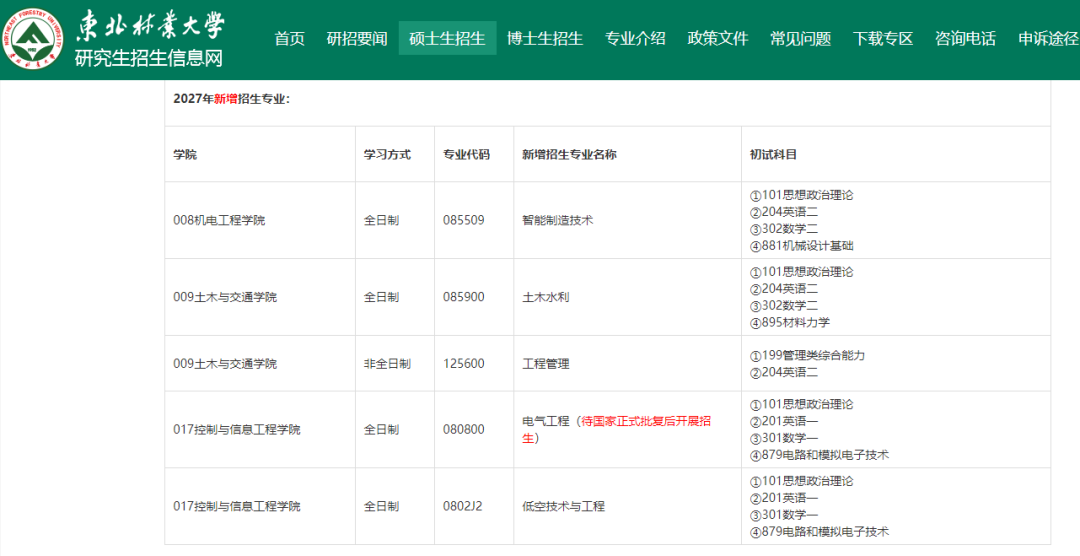Click ③302数学二 in the 智能制造技术 row
Viewport: 1080px width, 556px height.
(784, 229)
